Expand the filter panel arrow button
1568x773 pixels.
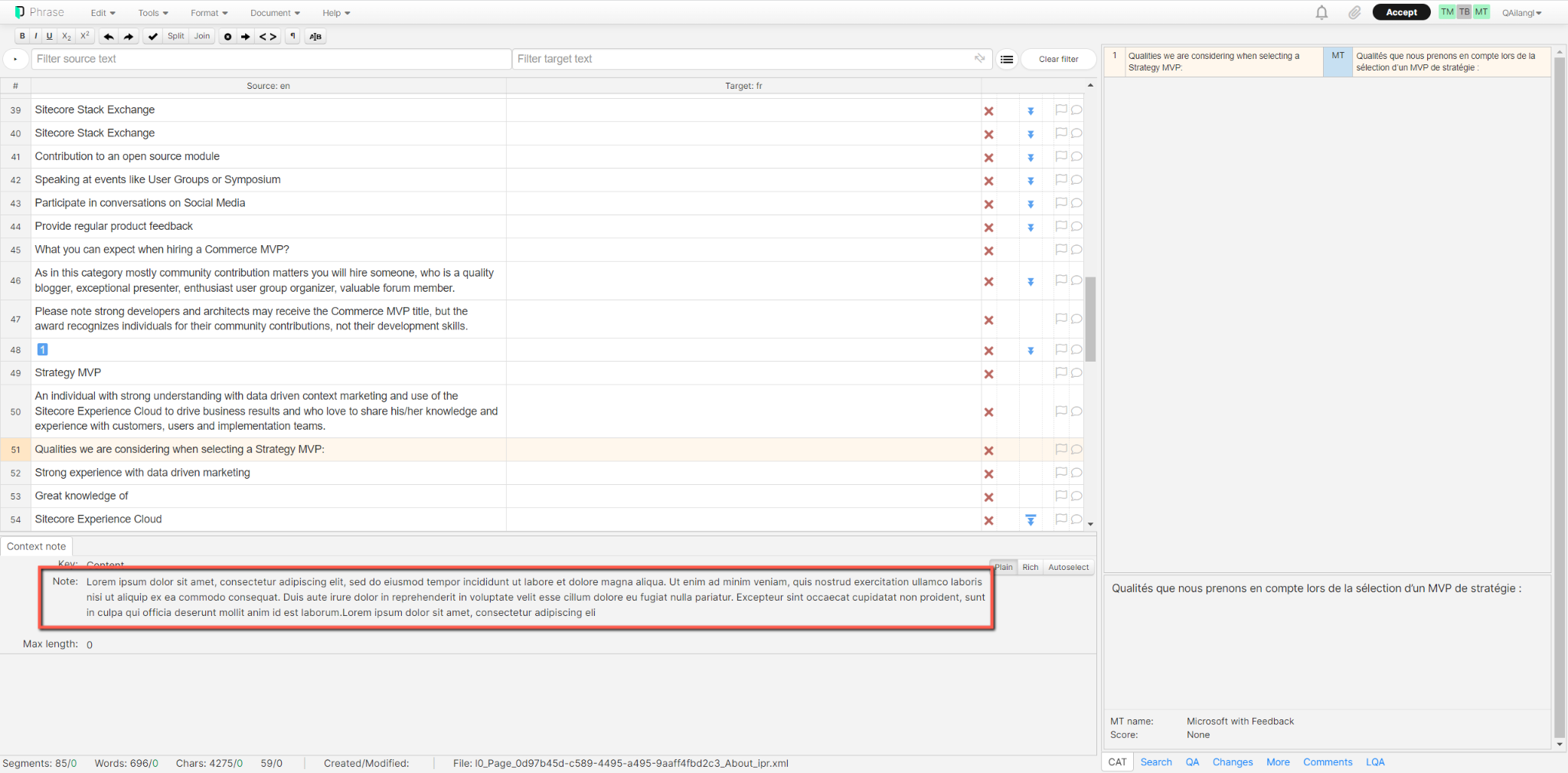pos(15,59)
